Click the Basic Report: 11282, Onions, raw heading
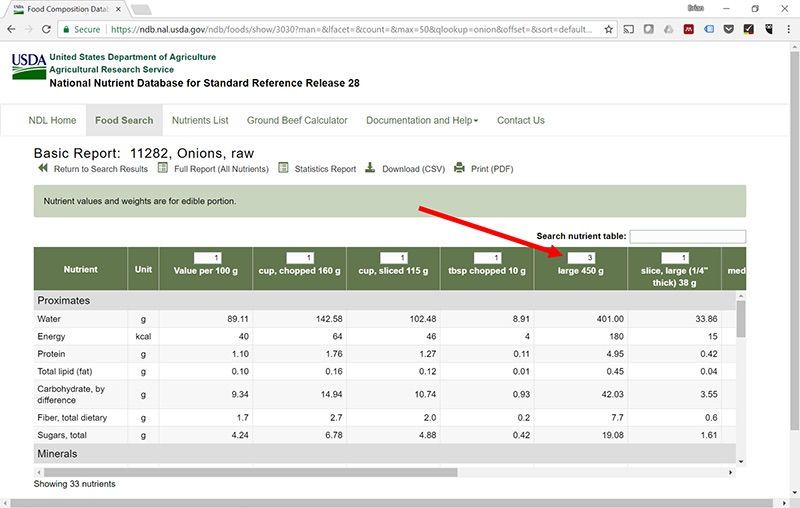This screenshot has height=508, width=800. click(x=144, y=153)
